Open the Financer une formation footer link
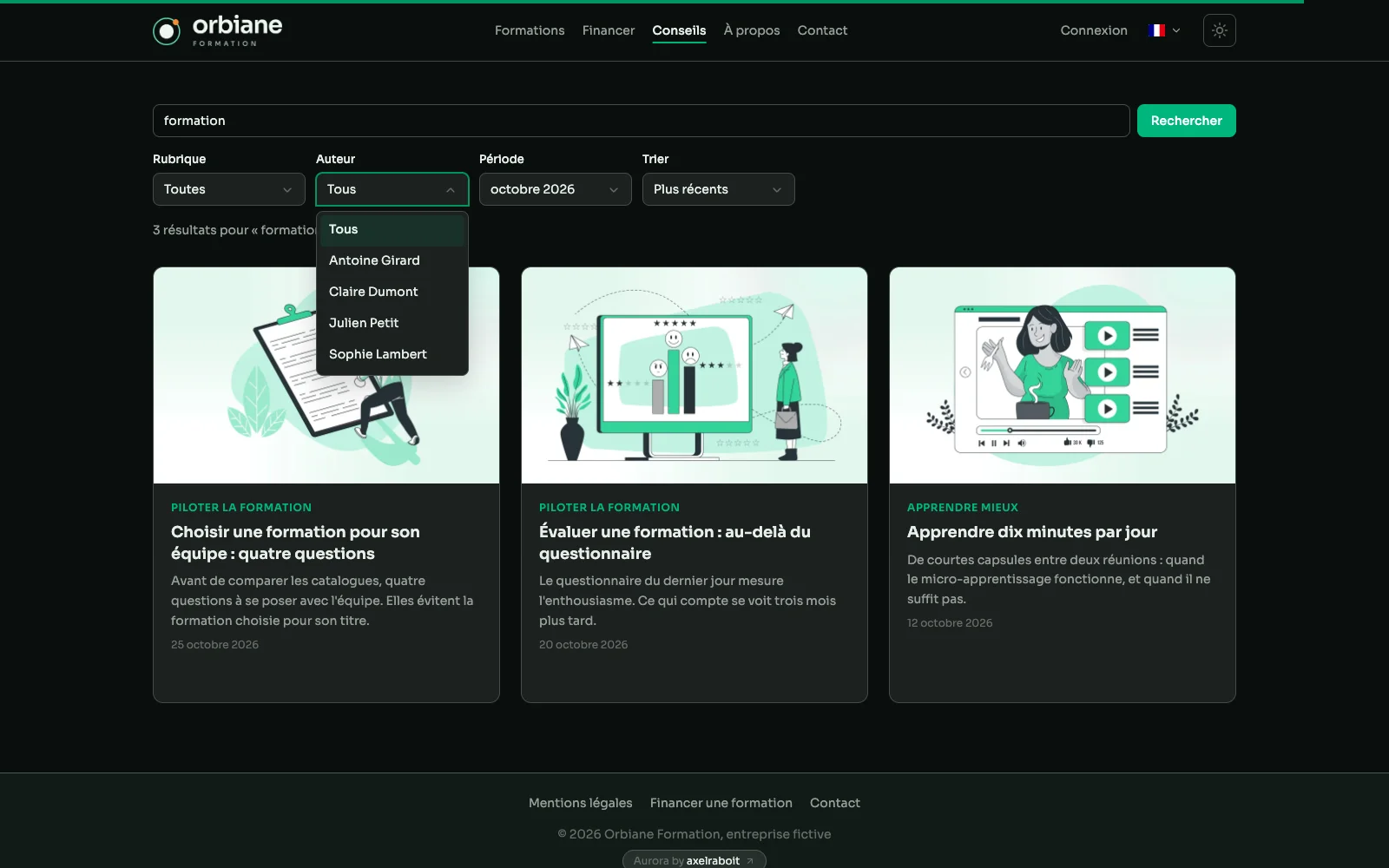Image resolution: width=1389 pixels, height=868 pixels. click(x=721, y=803)
